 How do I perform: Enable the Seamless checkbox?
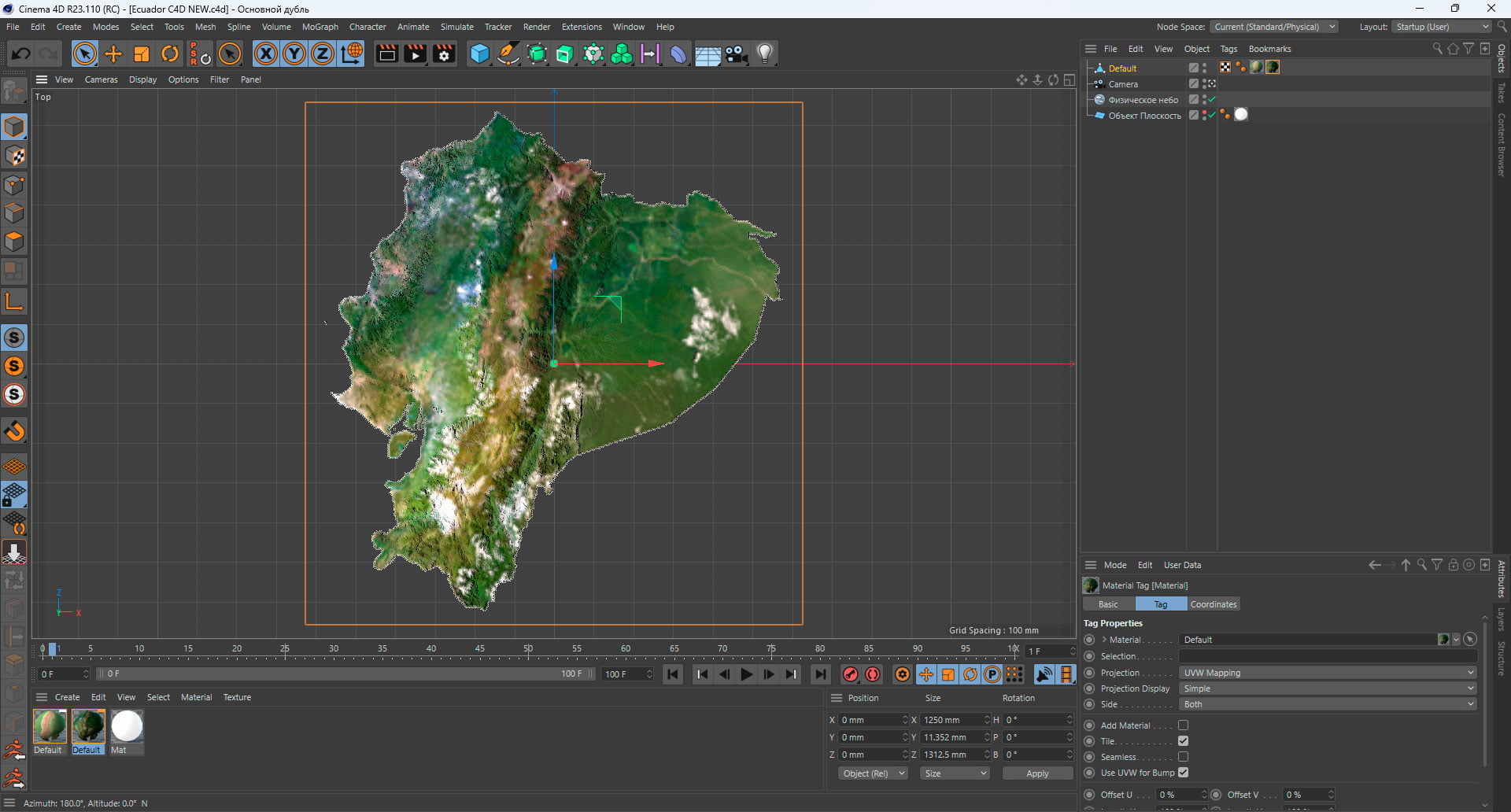tap(1183, 757)
